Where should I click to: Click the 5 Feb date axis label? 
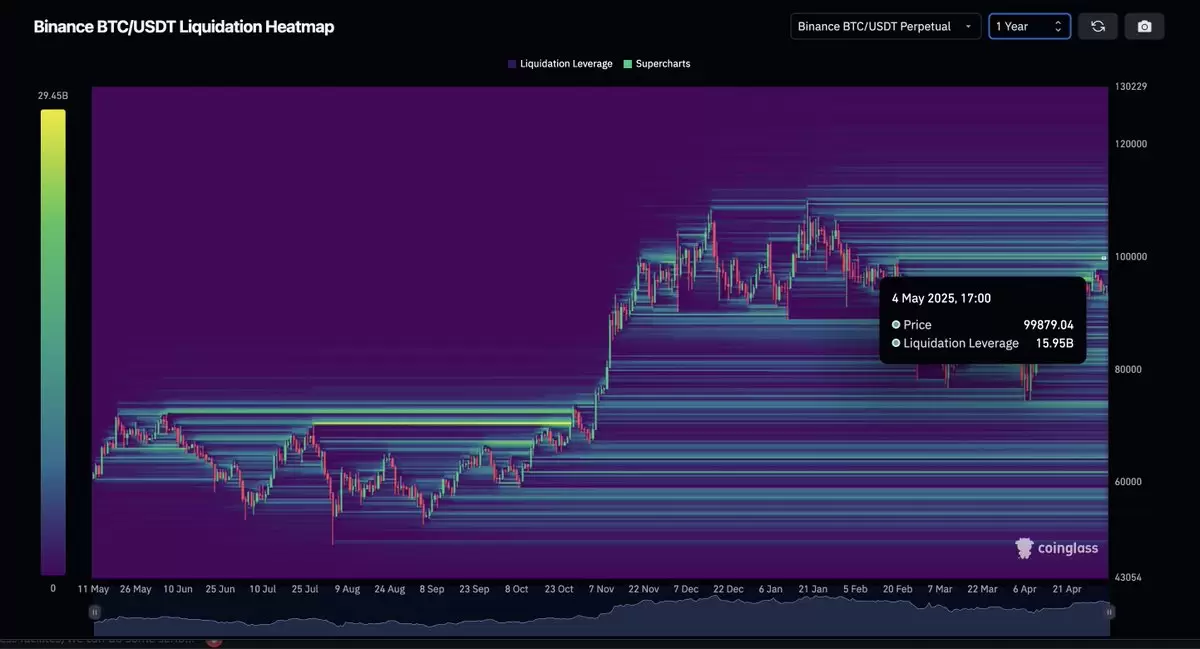(x=856, y=590)
